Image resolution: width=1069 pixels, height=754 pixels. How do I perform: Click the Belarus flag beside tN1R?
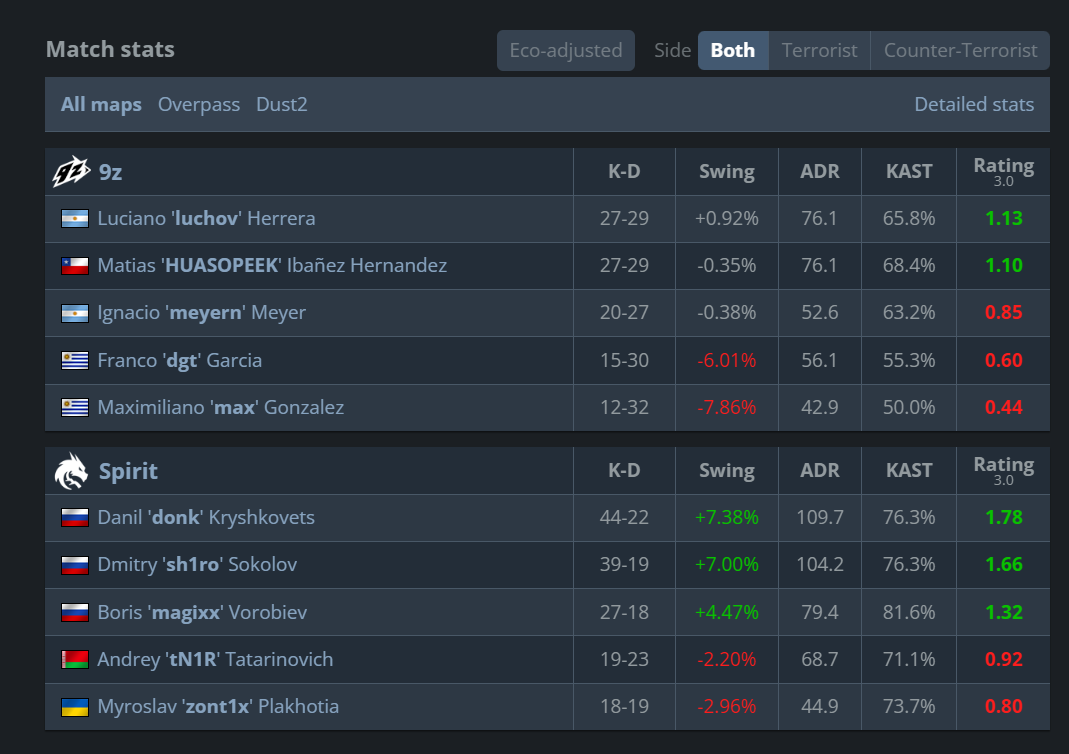tap(75, 659)
